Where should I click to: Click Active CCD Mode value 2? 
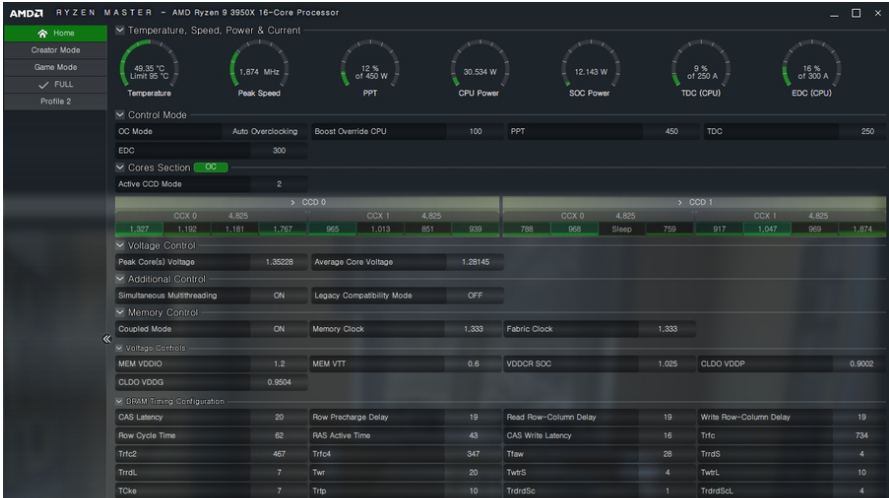pyautogui.click(x=279, y=184)
